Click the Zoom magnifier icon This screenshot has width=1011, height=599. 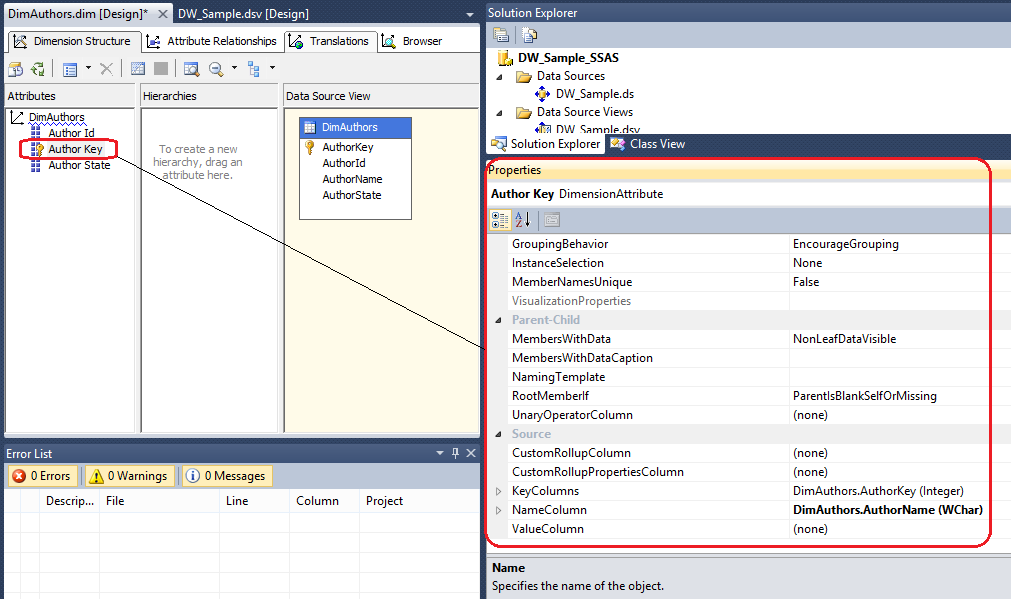(x=216, y=69)
